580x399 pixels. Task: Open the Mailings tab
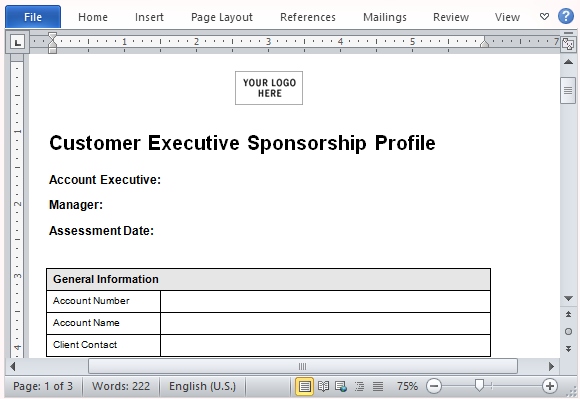point(385,17)
